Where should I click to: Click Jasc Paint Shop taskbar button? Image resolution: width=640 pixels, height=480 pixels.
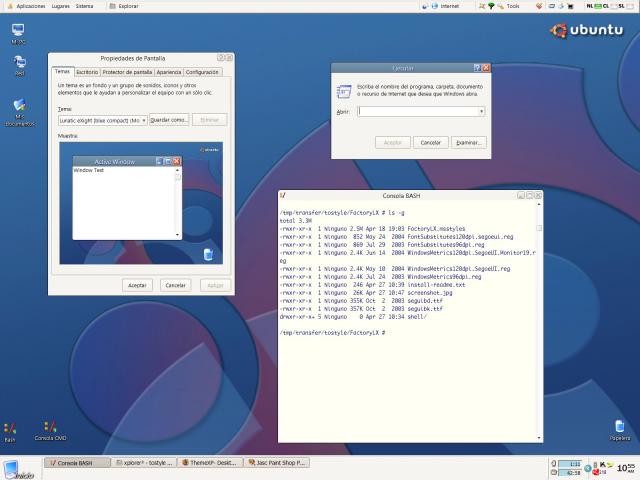277,463
